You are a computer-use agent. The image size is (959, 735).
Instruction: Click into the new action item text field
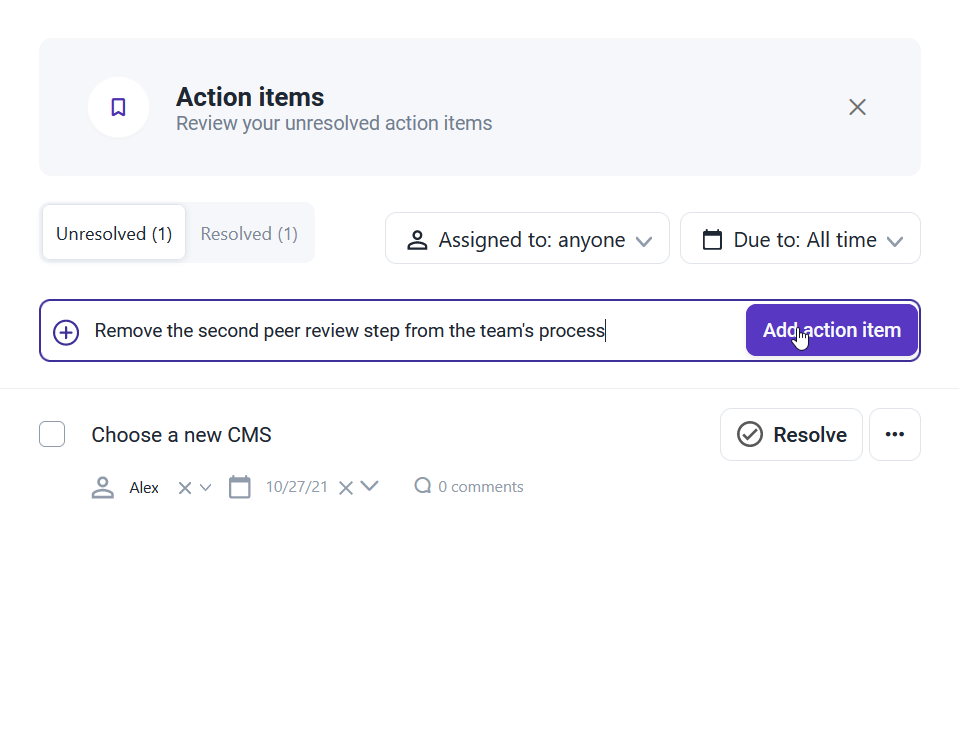416,330
